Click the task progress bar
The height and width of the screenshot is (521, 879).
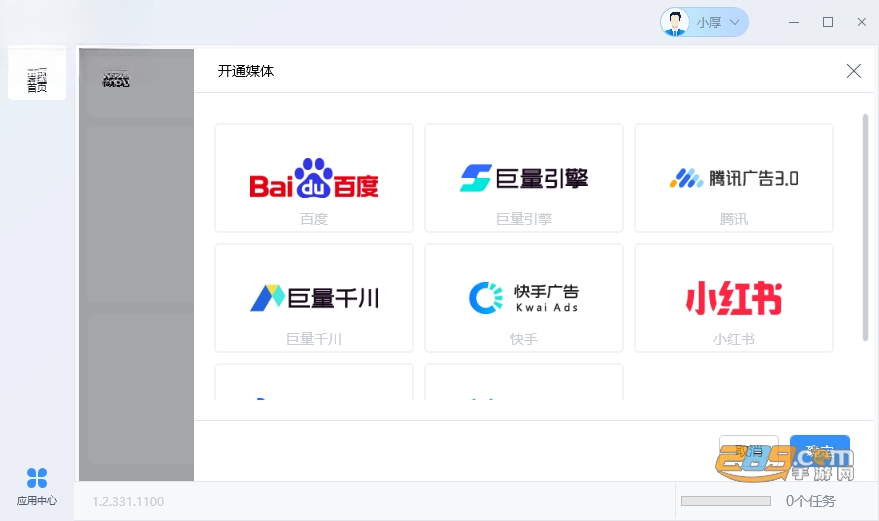pos(726,501)
